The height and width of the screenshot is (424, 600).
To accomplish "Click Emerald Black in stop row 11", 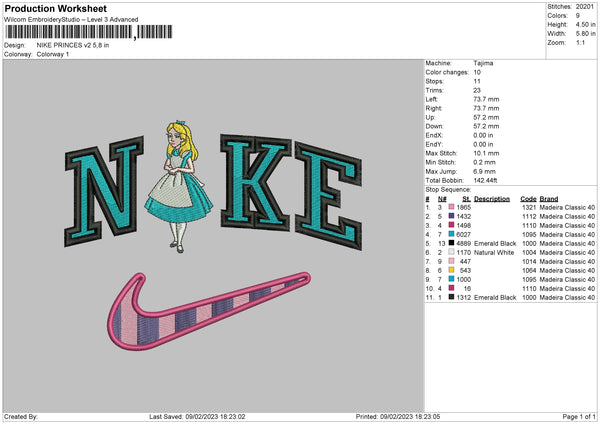I will pyautogui.click(x=495, y=297).
